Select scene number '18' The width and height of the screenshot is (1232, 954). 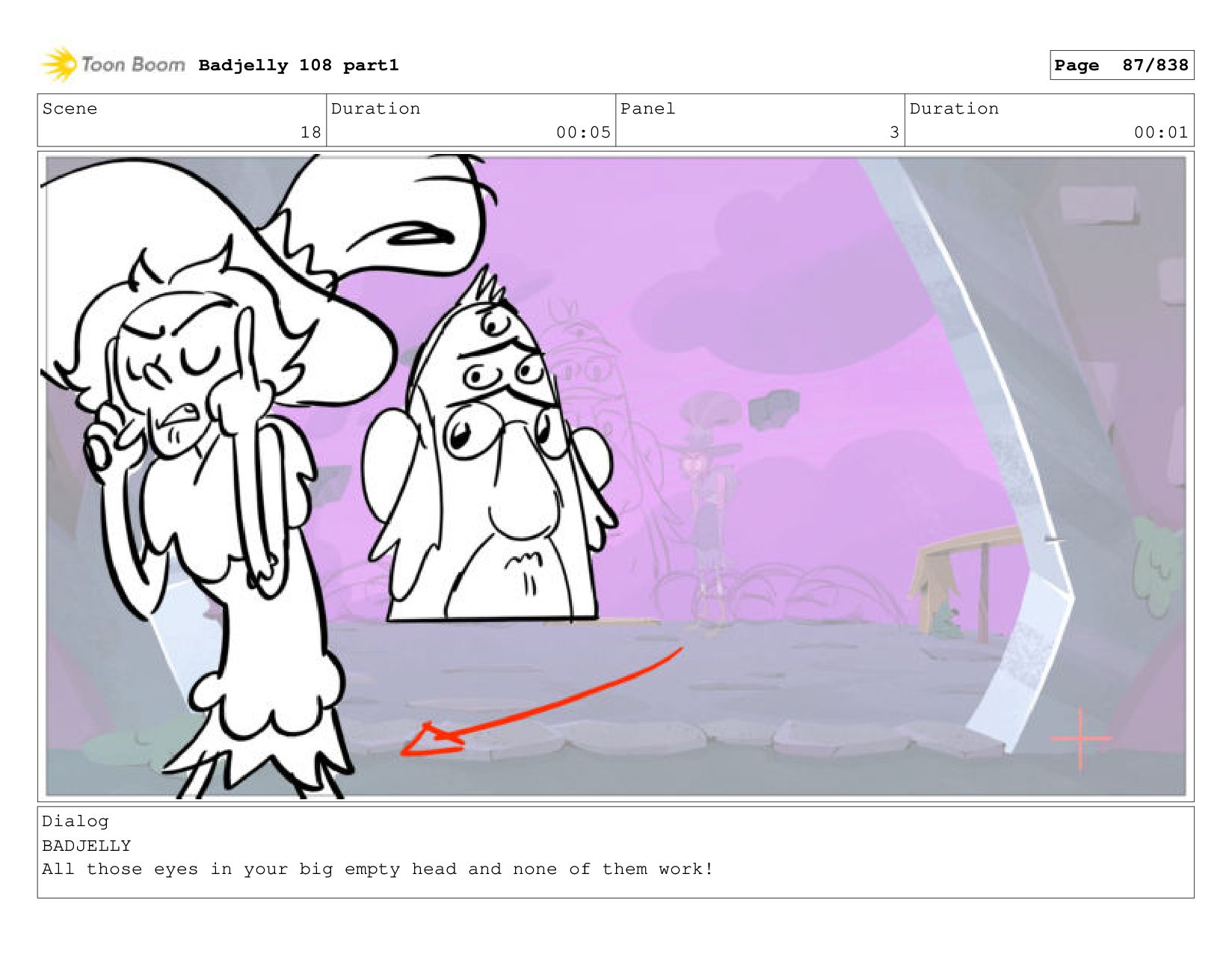tap(310, 132)
